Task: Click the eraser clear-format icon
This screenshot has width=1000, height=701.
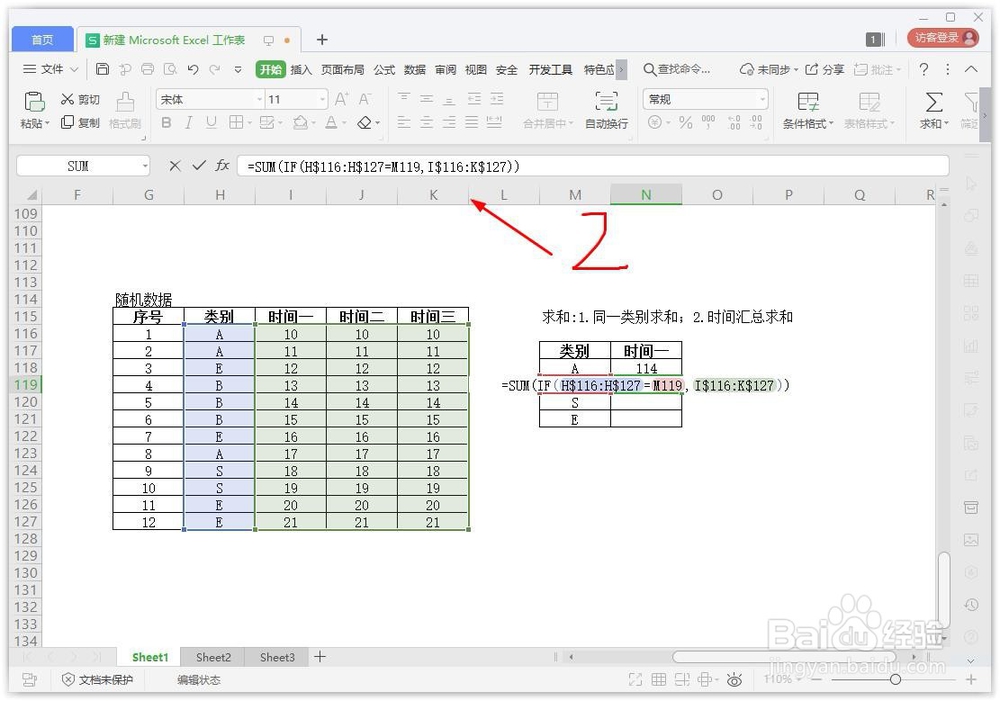Action: point(364,122)
